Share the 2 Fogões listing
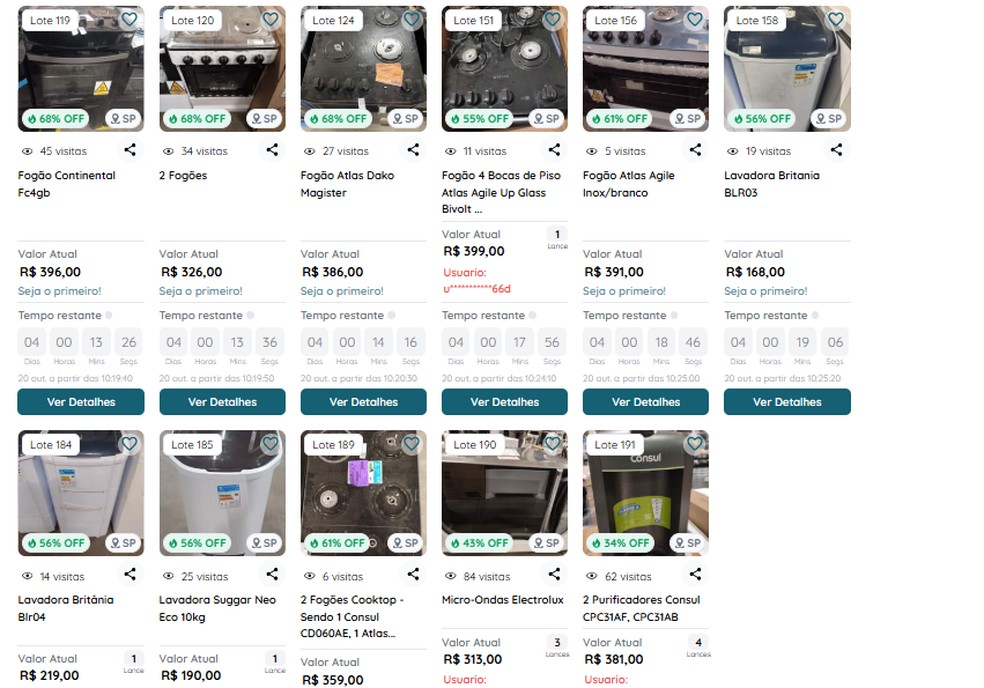 272,150
